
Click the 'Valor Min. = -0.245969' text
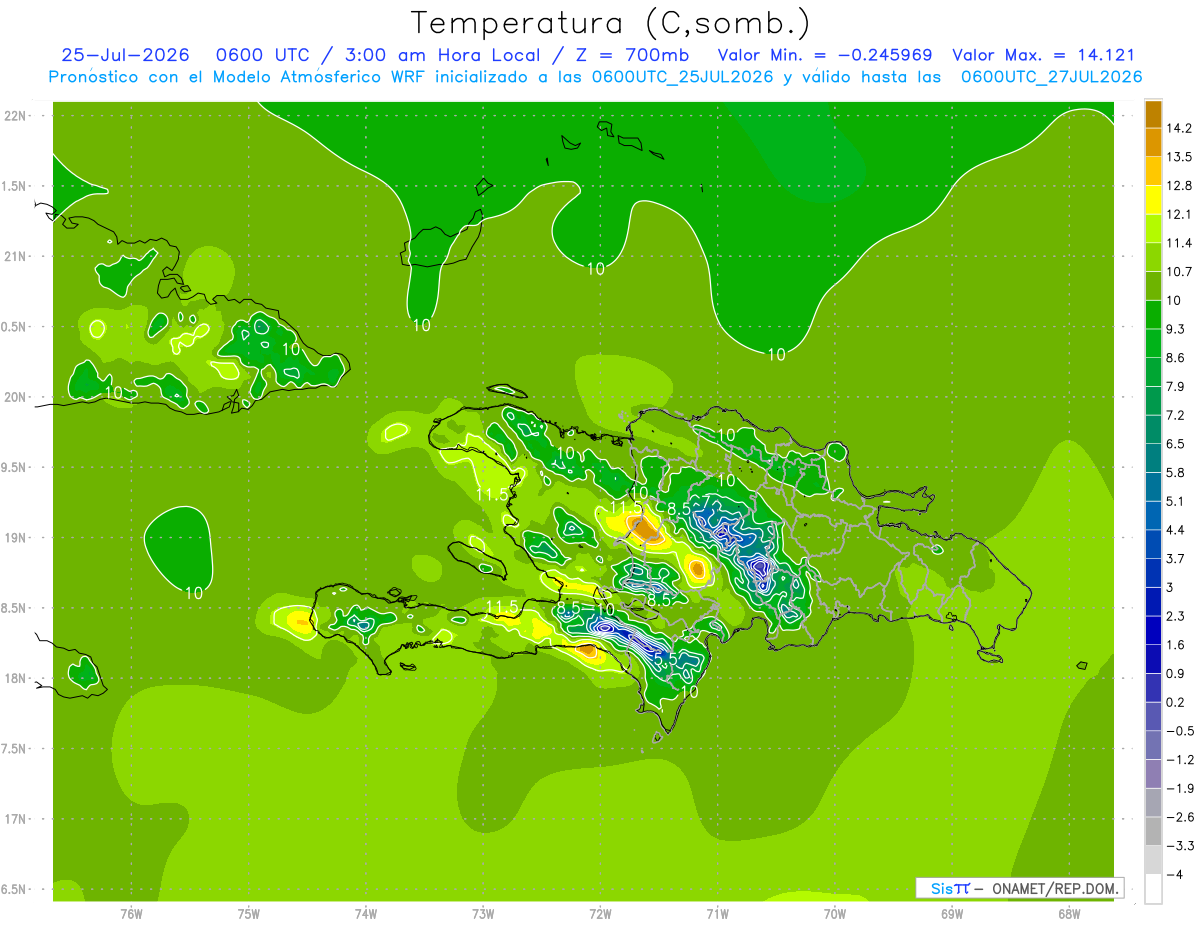pos(826,55)
